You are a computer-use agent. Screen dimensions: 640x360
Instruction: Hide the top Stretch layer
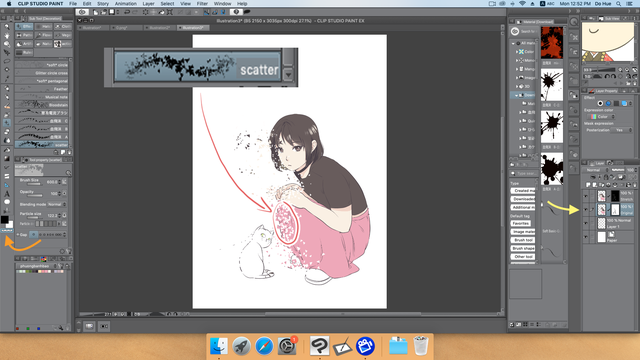point(586,196)
